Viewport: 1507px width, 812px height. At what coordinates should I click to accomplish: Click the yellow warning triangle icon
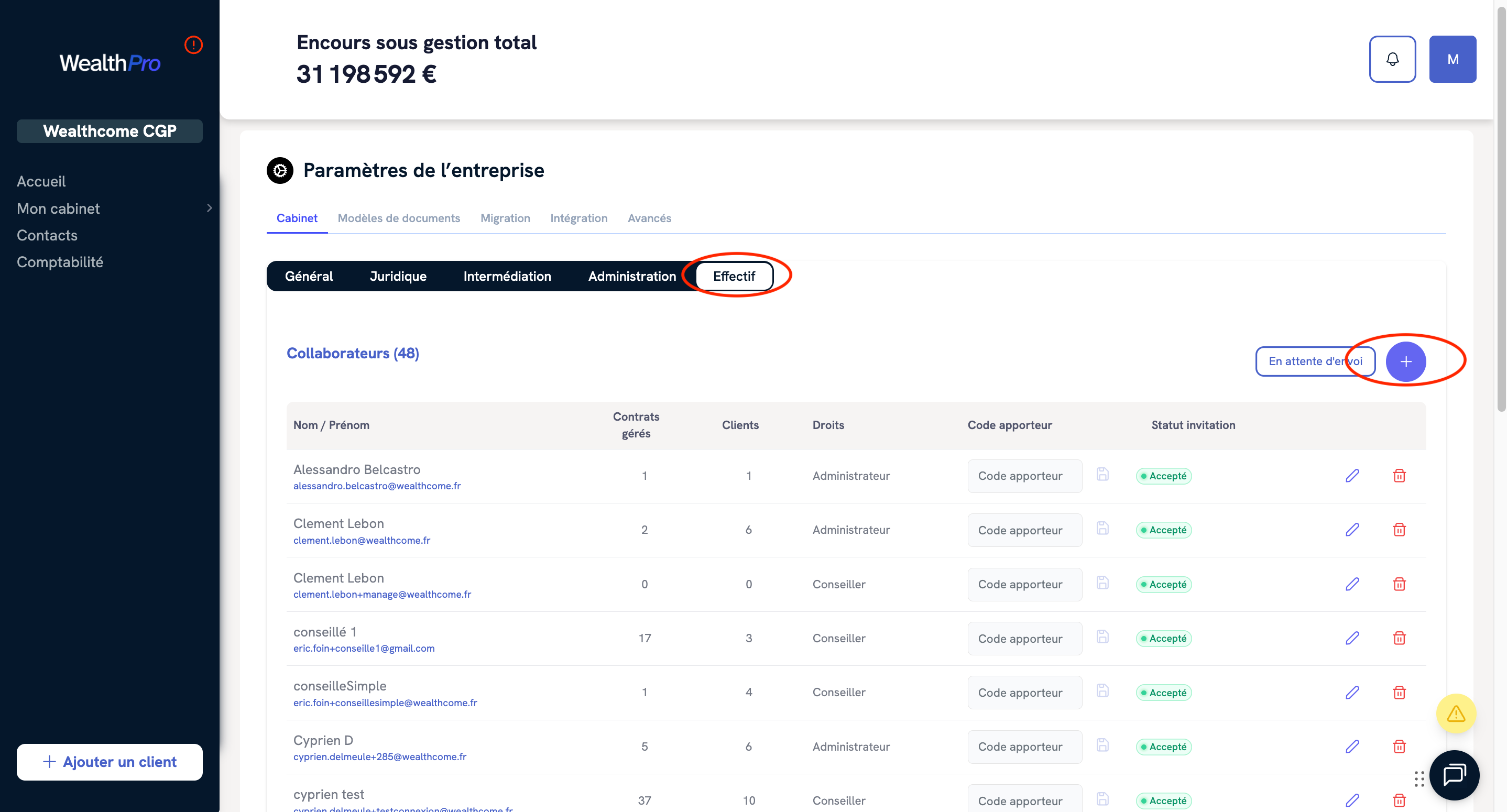point(1456,713)
